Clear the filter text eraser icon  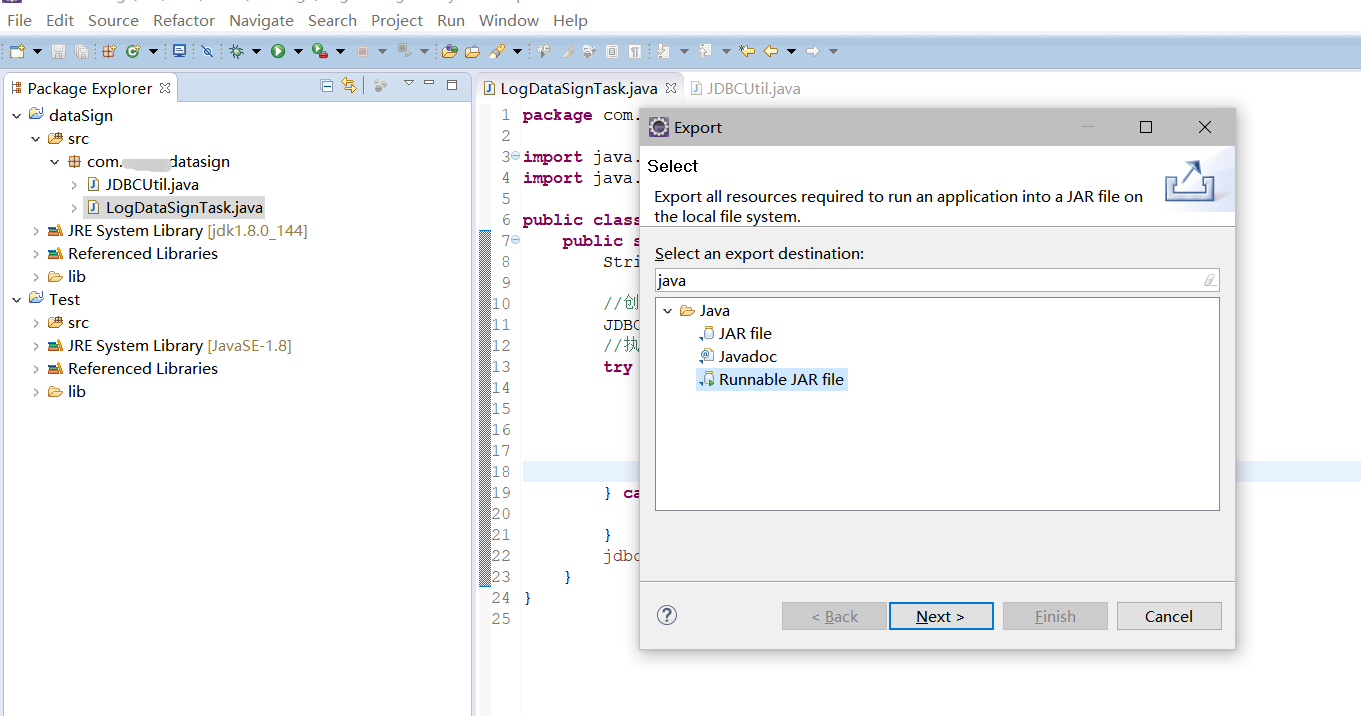coord(1209,281)
